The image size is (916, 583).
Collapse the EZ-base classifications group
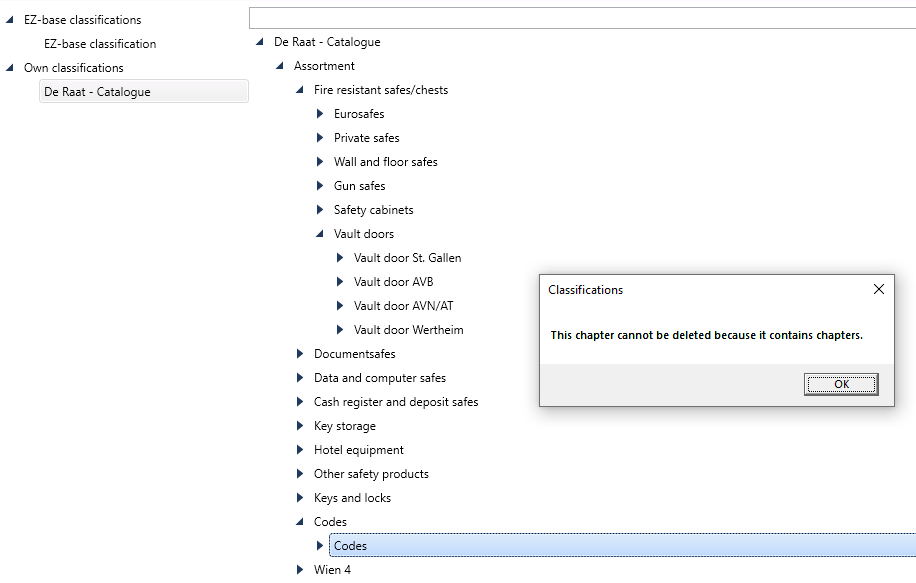coord(9,20)
